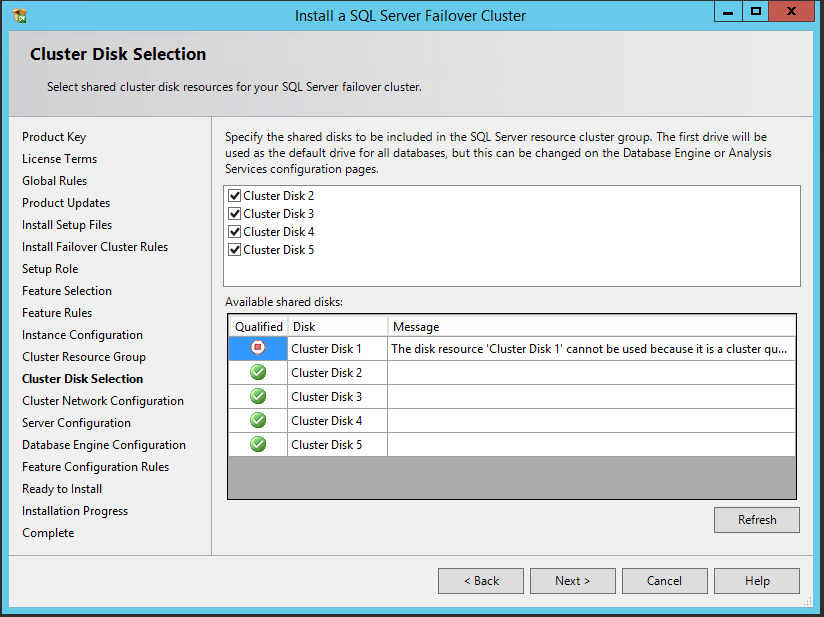The height and width of the screenshot is (617, 824).
Task: Proceed with the Next > button
Action: [x=573, y=581]
